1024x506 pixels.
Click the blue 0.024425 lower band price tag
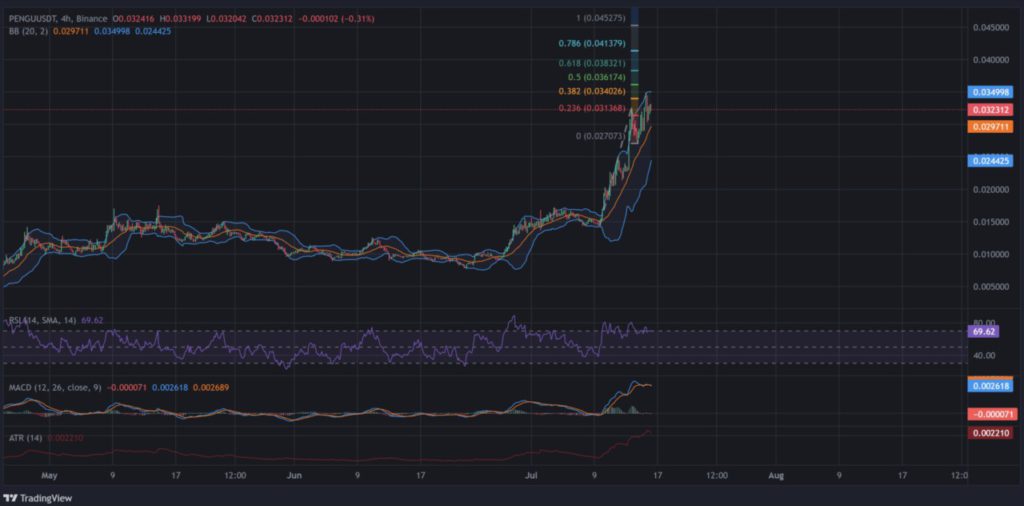(988, 160)
